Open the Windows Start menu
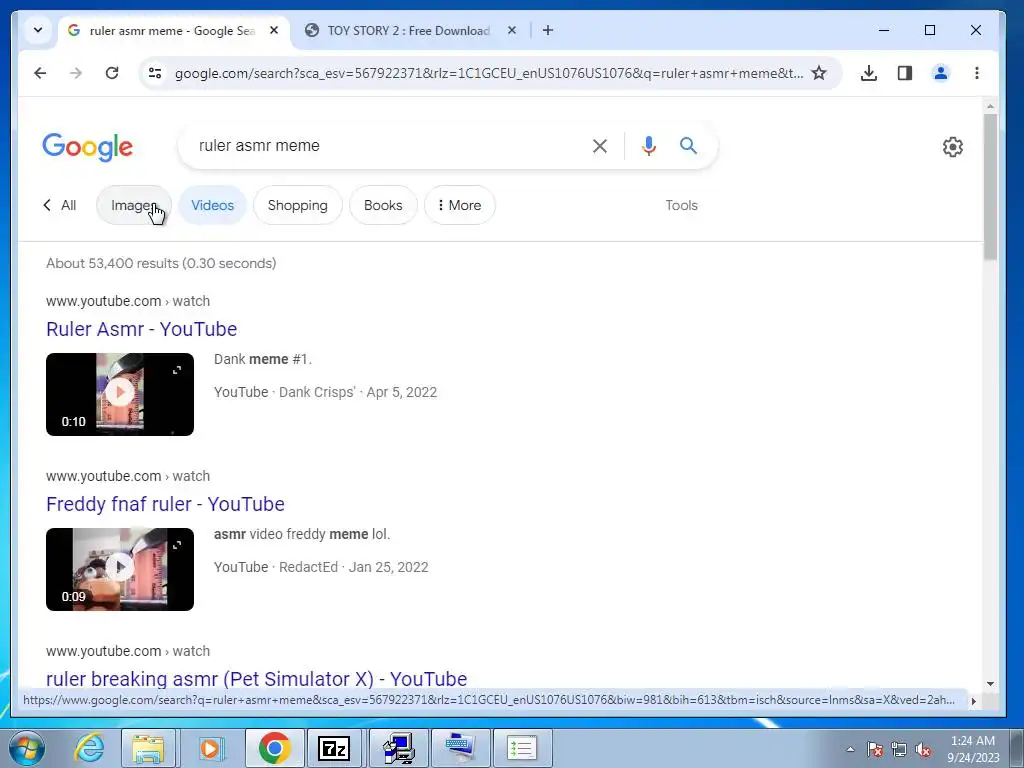 [x=27, y=748]
